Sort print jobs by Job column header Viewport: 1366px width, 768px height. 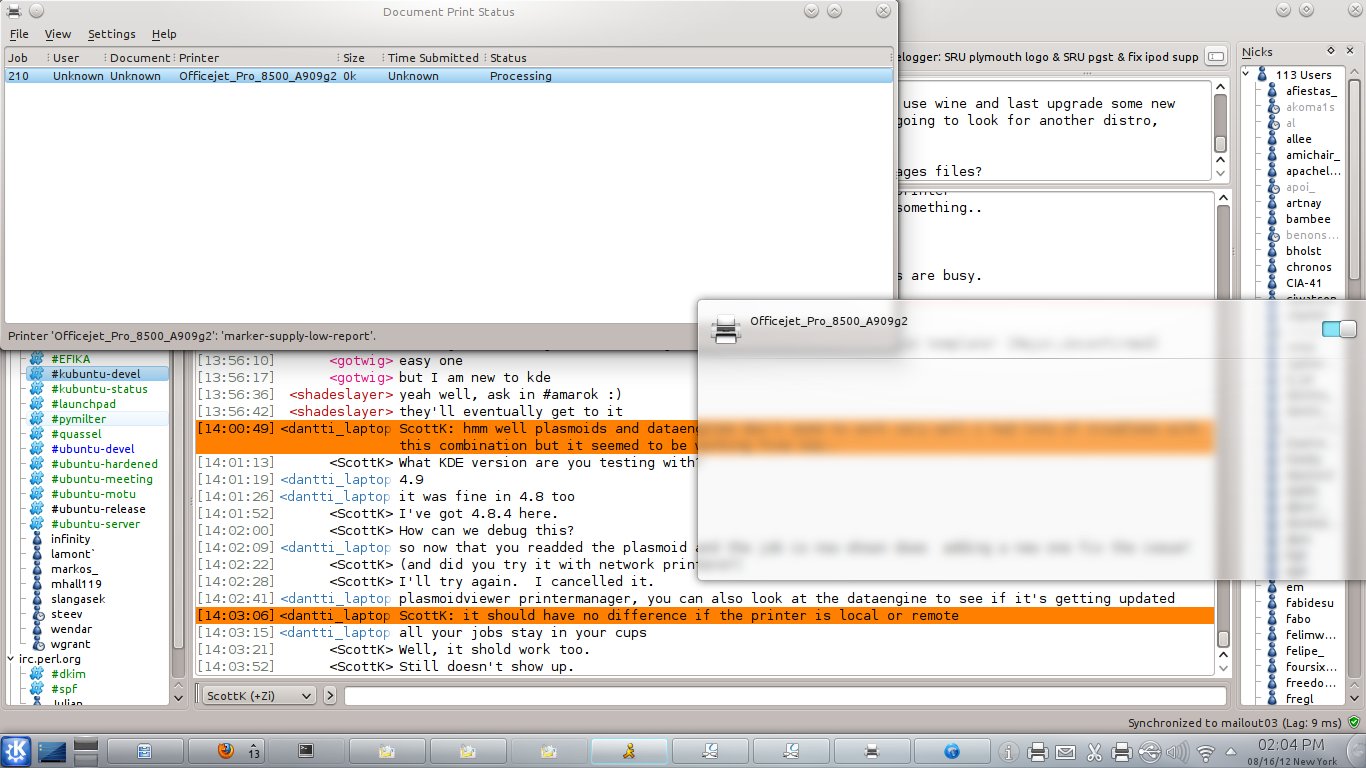27,58
